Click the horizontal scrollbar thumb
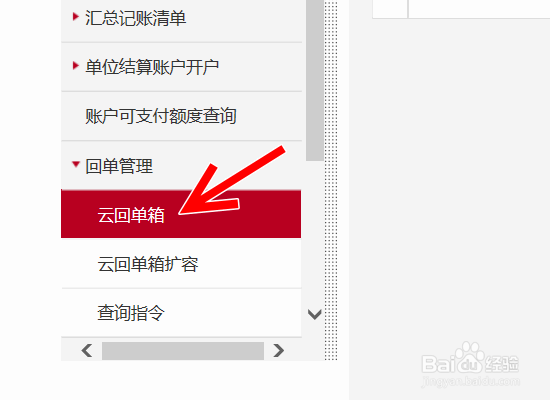 (x=183, y=351)
